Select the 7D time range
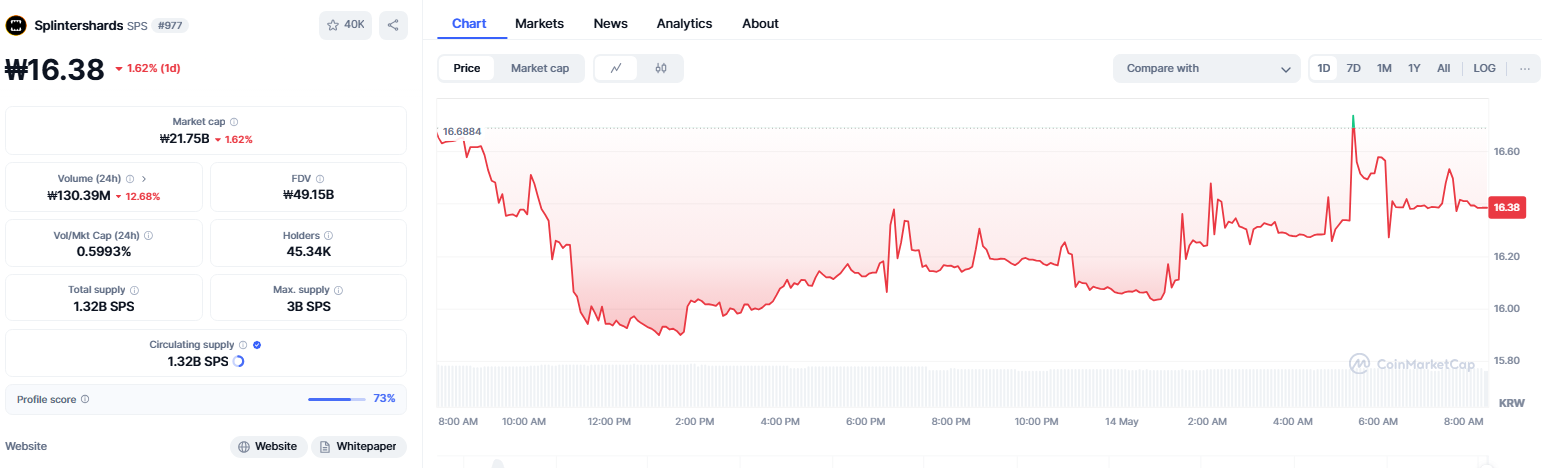The width and height of the screenshot is (1542, 468). coord(1354,68)
